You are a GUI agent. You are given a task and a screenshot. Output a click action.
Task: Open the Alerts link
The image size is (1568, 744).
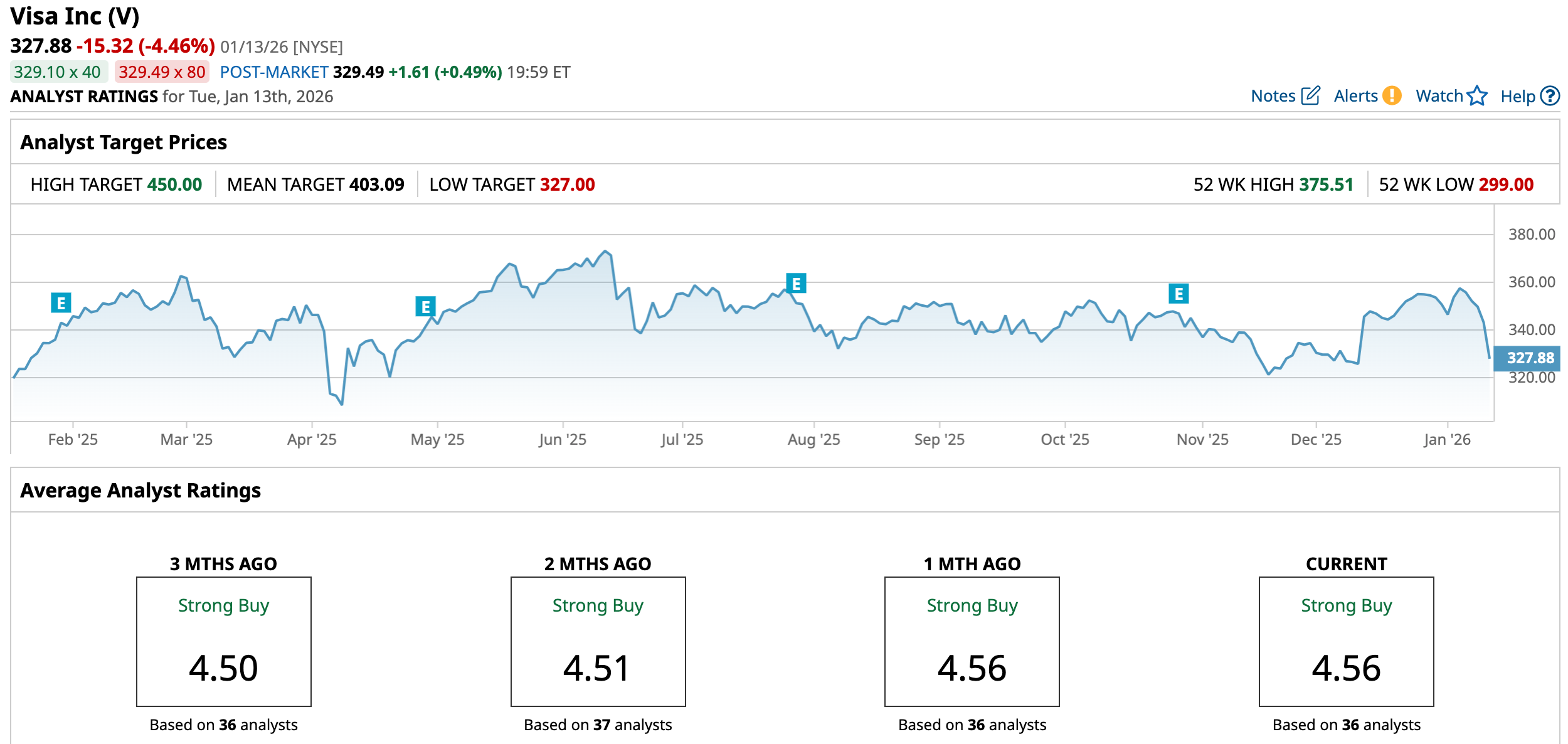click(x=1355, y=96)
